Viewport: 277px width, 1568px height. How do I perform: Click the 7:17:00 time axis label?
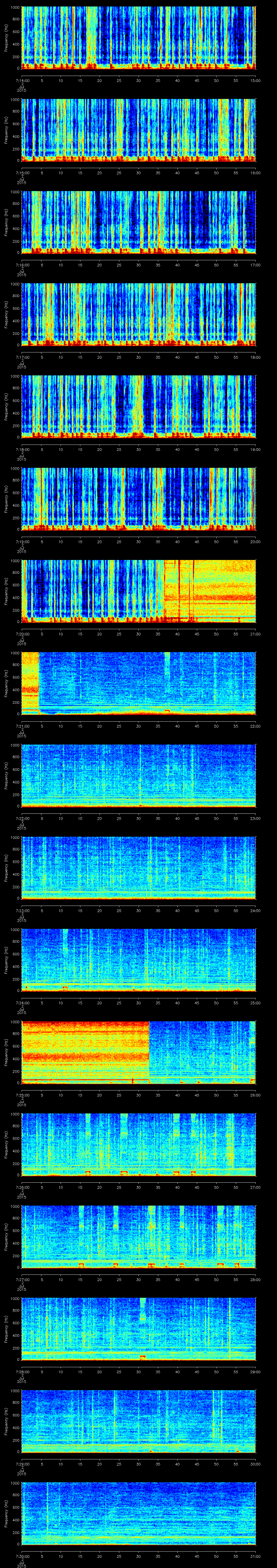tap(22, 357)
